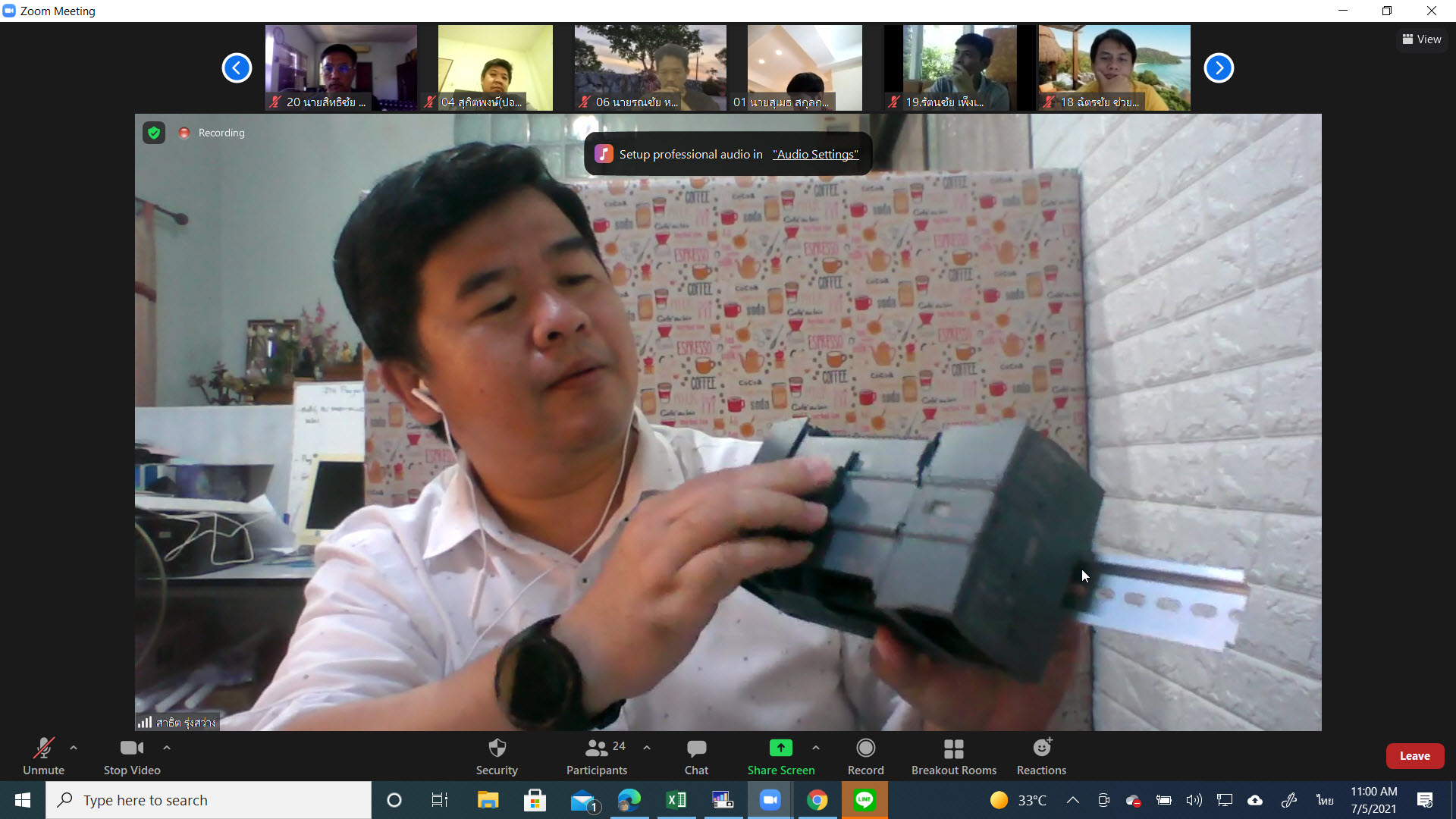The width and height of the screenshot is (1456, 819).
Task: Click the green encryption shield icon
Action: click(x=154, y=133)
